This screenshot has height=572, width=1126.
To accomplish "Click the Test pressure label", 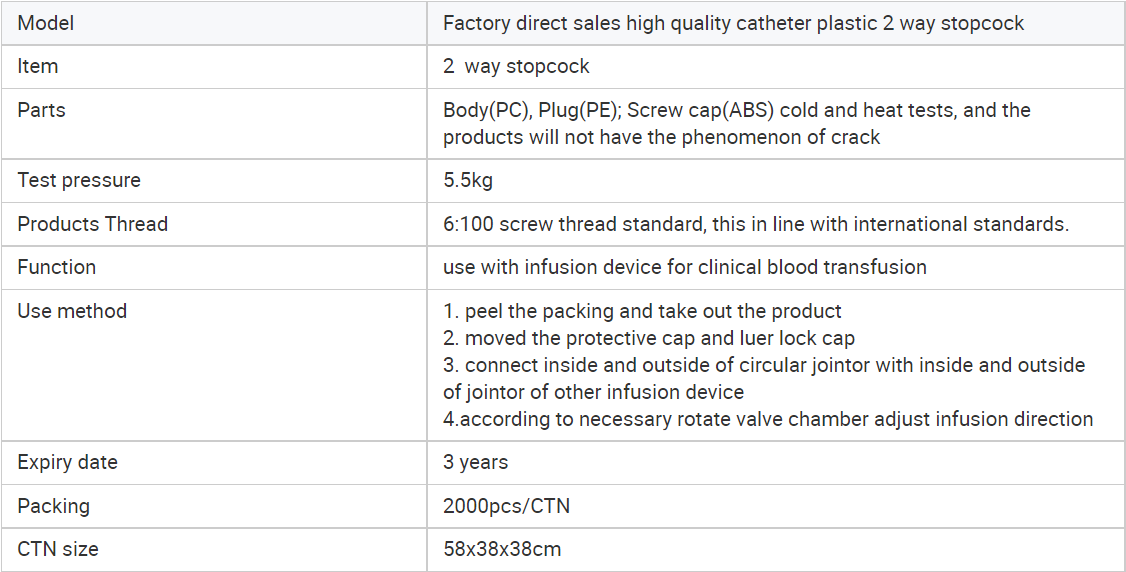I will [79, 180].
